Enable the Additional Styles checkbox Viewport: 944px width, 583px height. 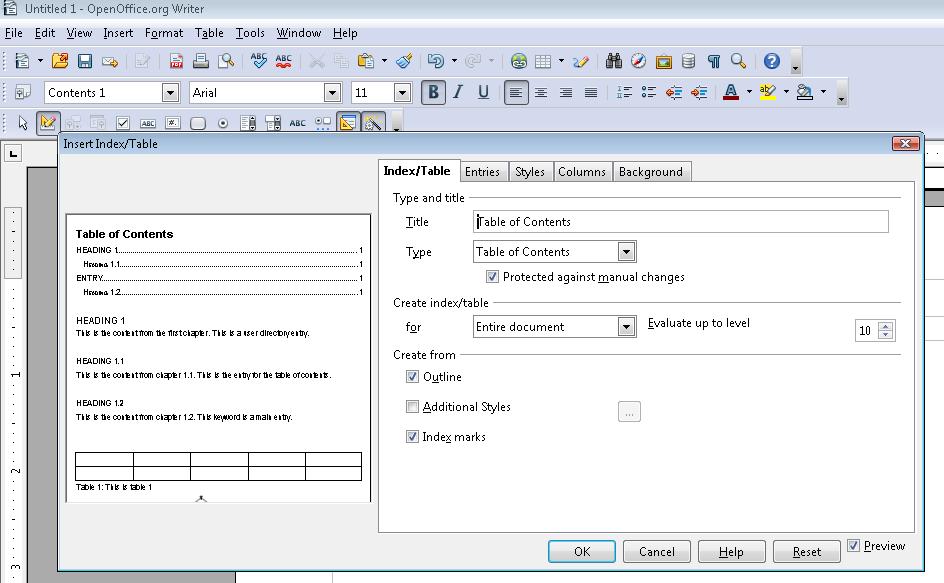(x=413, y=407)
